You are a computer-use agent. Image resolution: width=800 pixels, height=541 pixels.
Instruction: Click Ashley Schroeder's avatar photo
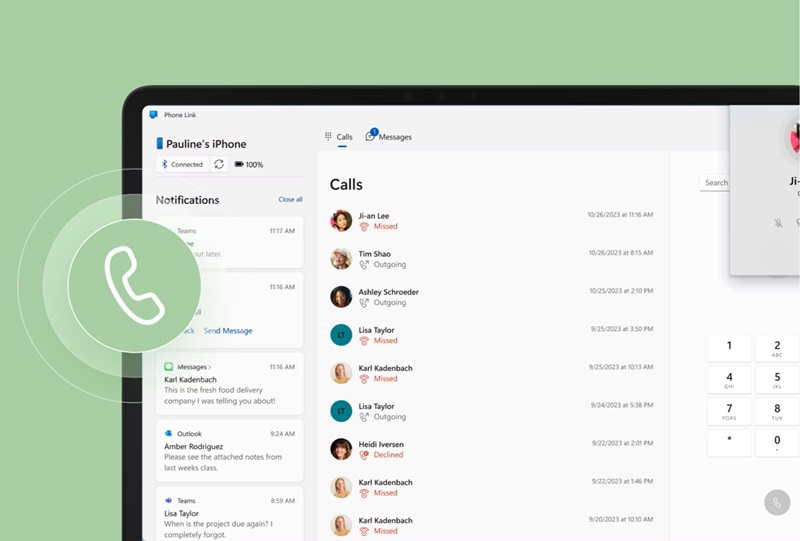[341, 297]
